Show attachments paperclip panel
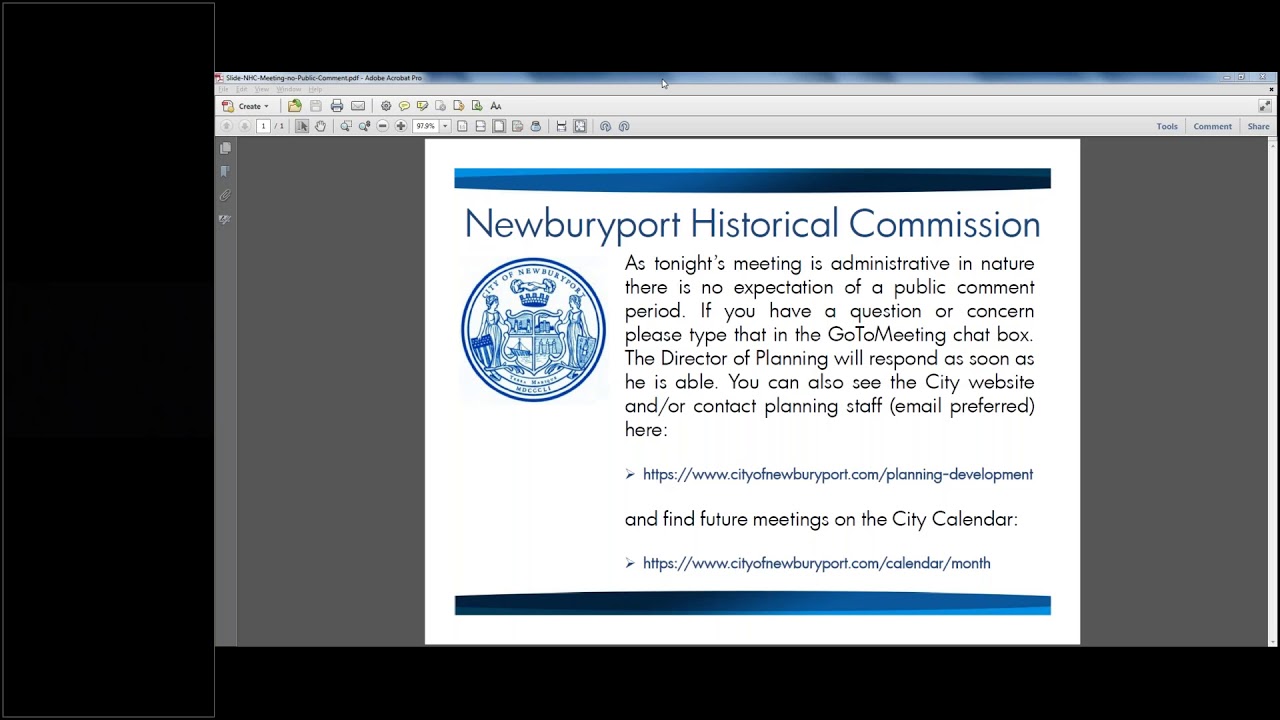1280x720 pixels. click(225, 196)
